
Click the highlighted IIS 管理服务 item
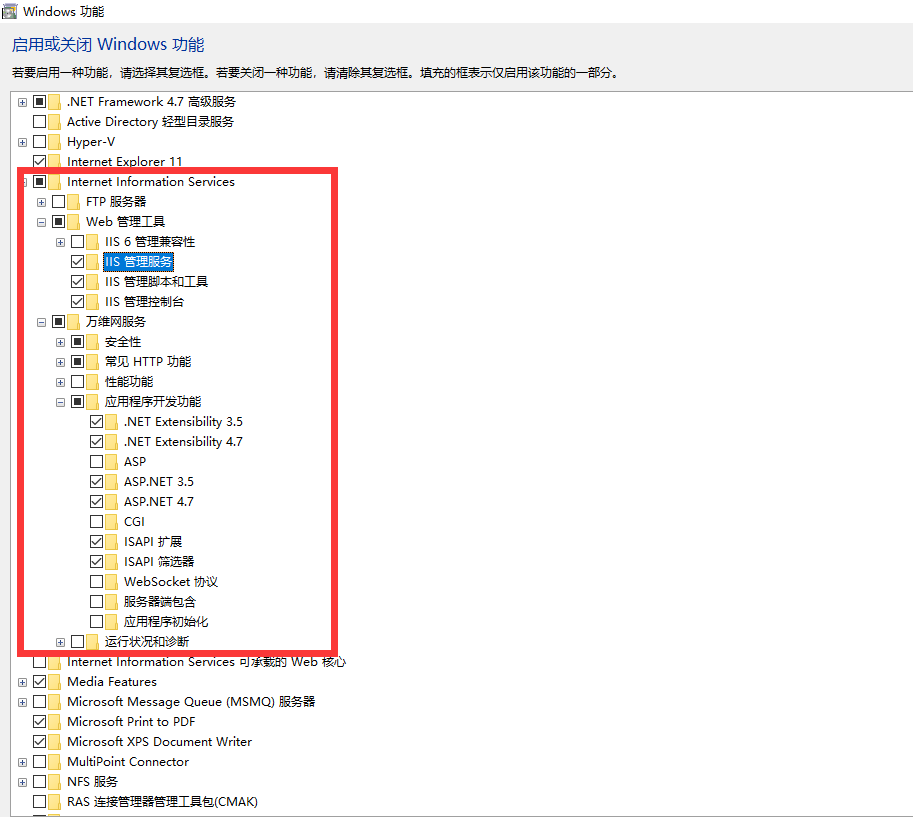point(139,262)
